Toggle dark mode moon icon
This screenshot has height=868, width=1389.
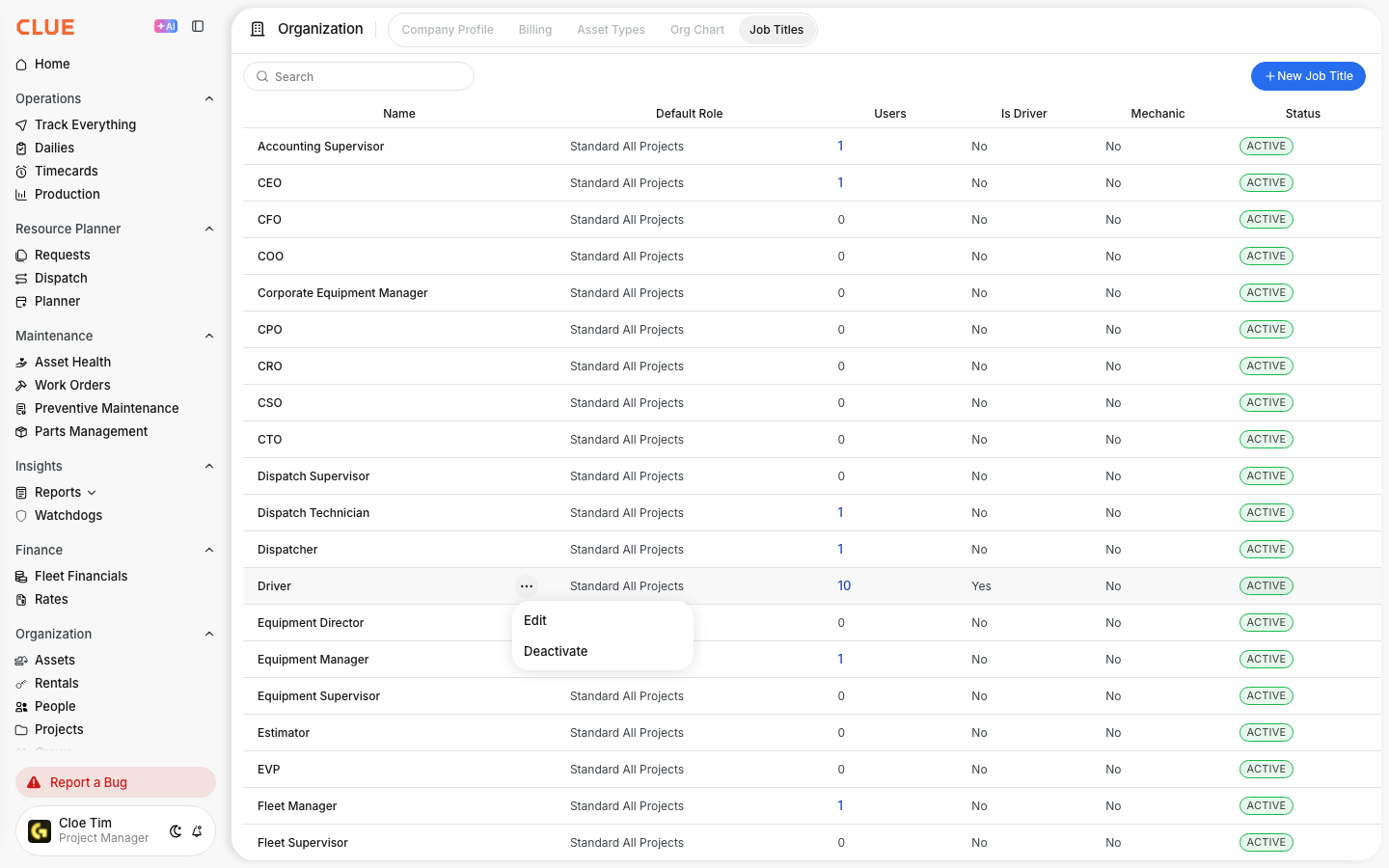pyautogui.click(x=176, y=831)
